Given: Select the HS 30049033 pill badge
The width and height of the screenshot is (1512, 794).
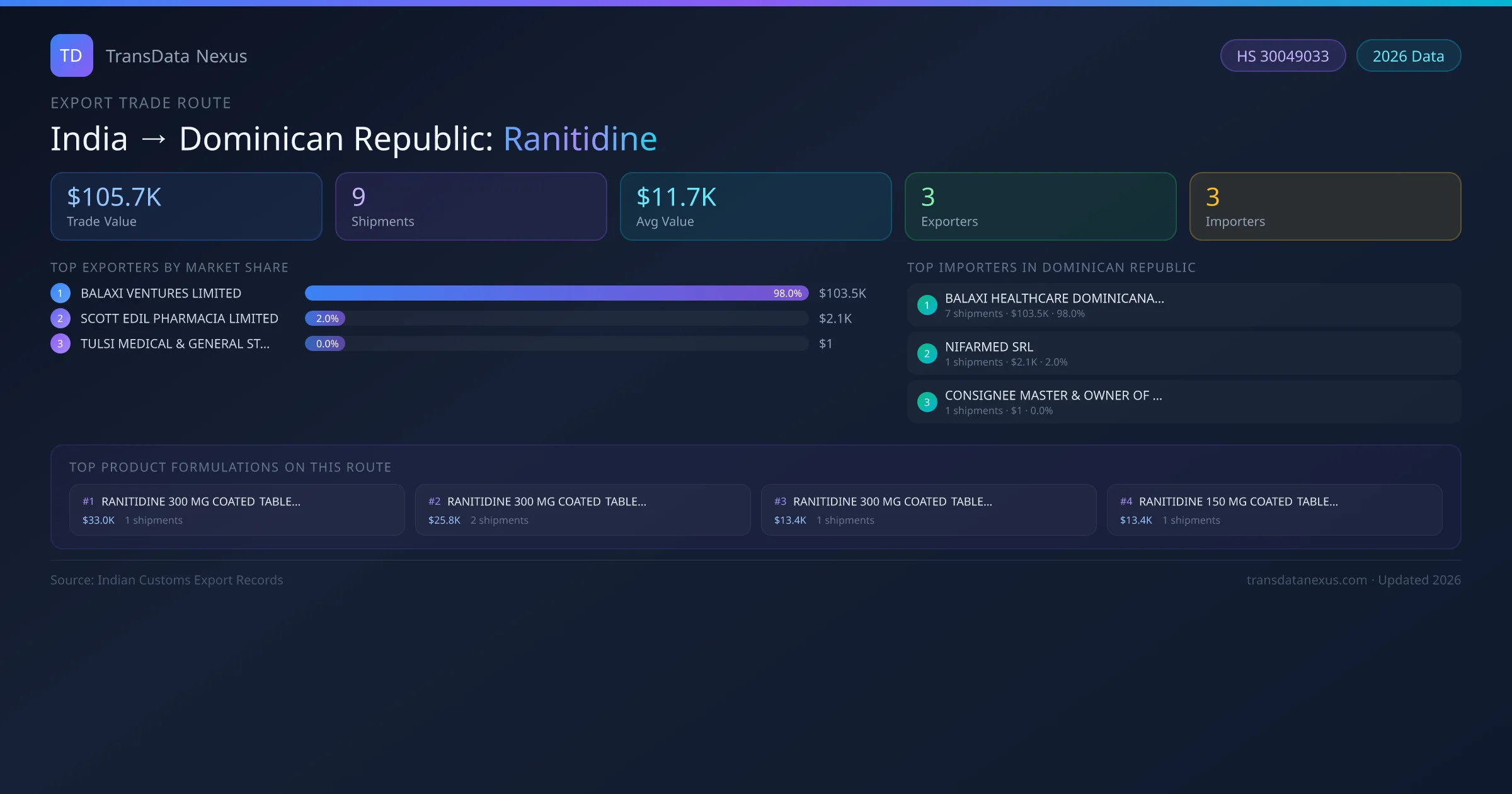Looking at the screenshot, I should 1282,56.
